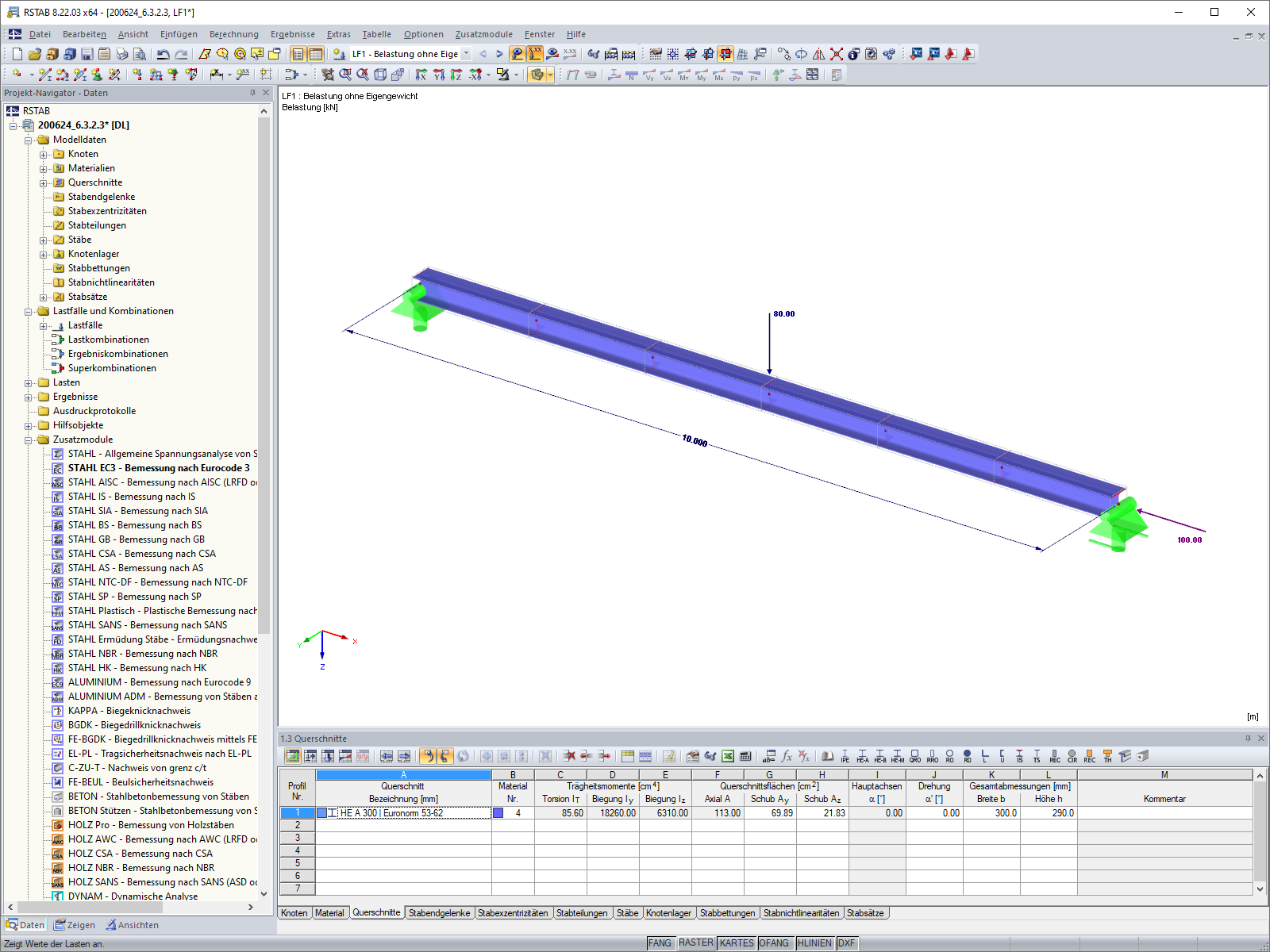Toggle KARTES in the status bar
Viewport: 1270px width, 952px height.
737,943
